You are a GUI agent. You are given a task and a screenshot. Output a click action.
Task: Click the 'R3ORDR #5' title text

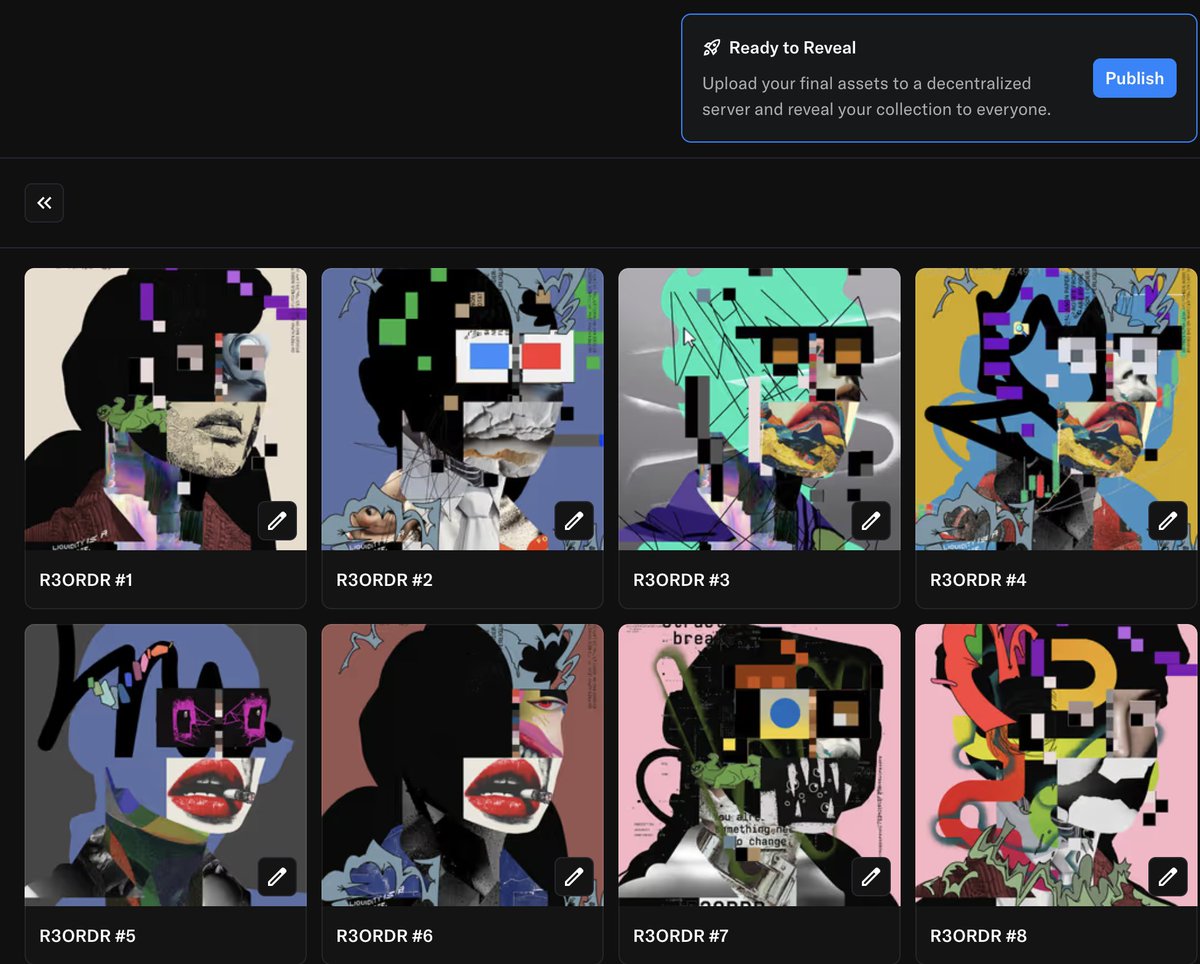click(87, 936)
